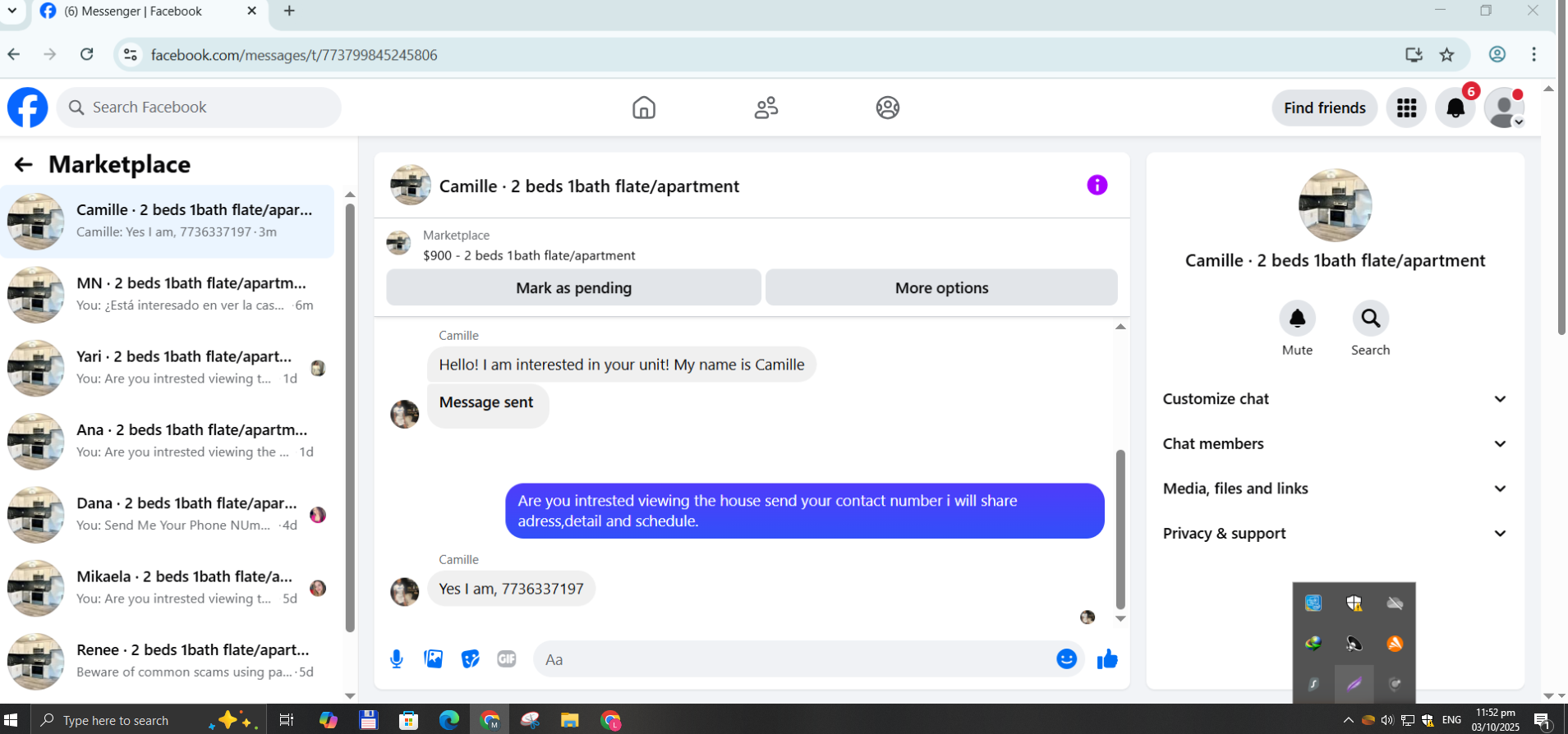Viewport: 1568px width, 734px height.
Task: Open the Groups icon in top navigation
Action: click(888, 108)
